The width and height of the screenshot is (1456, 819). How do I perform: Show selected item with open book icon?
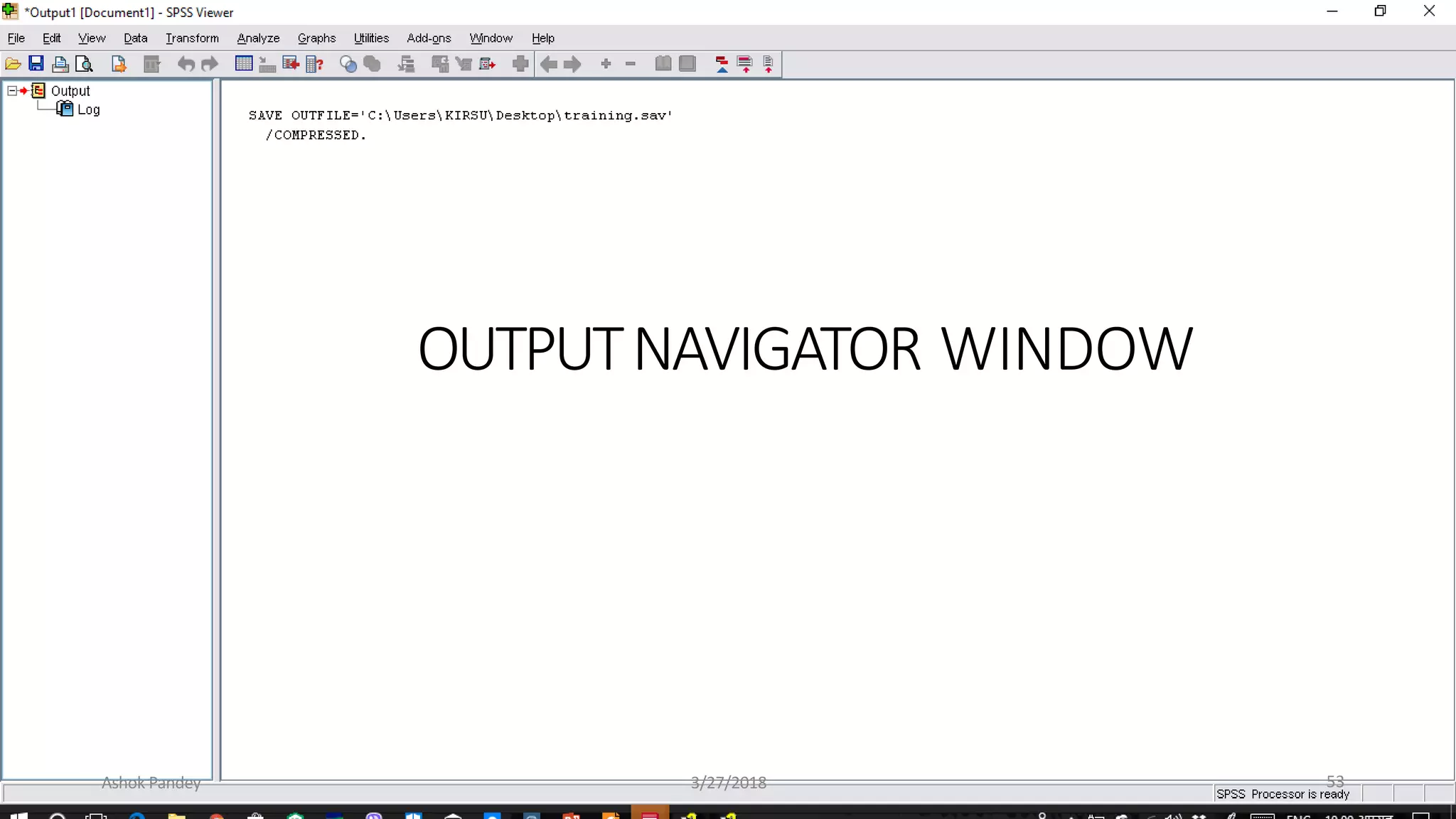[663, 64]
